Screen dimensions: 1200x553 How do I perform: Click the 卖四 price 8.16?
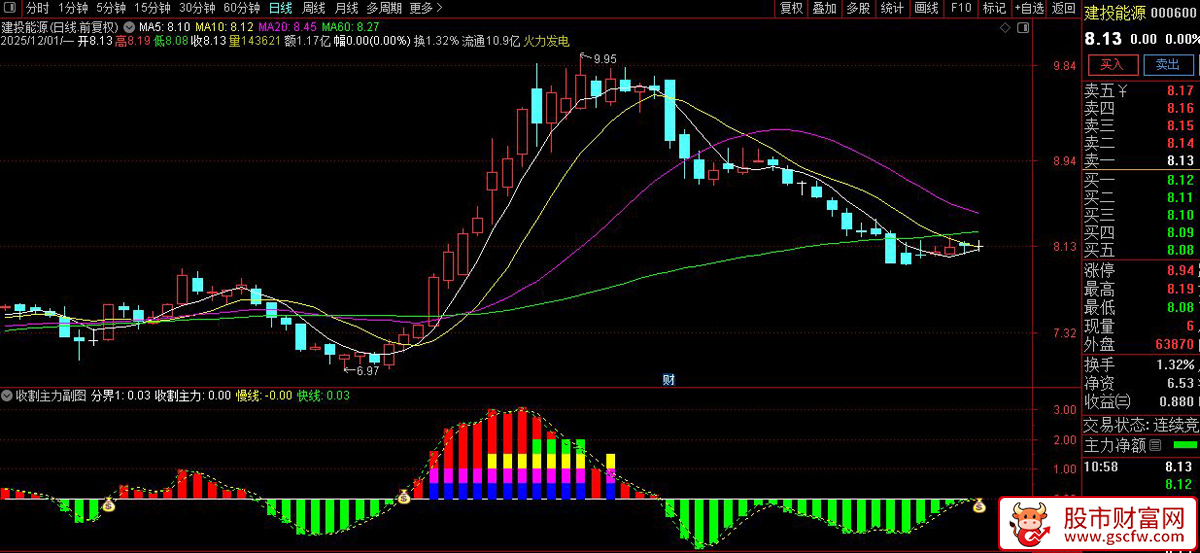(1180, 108)
